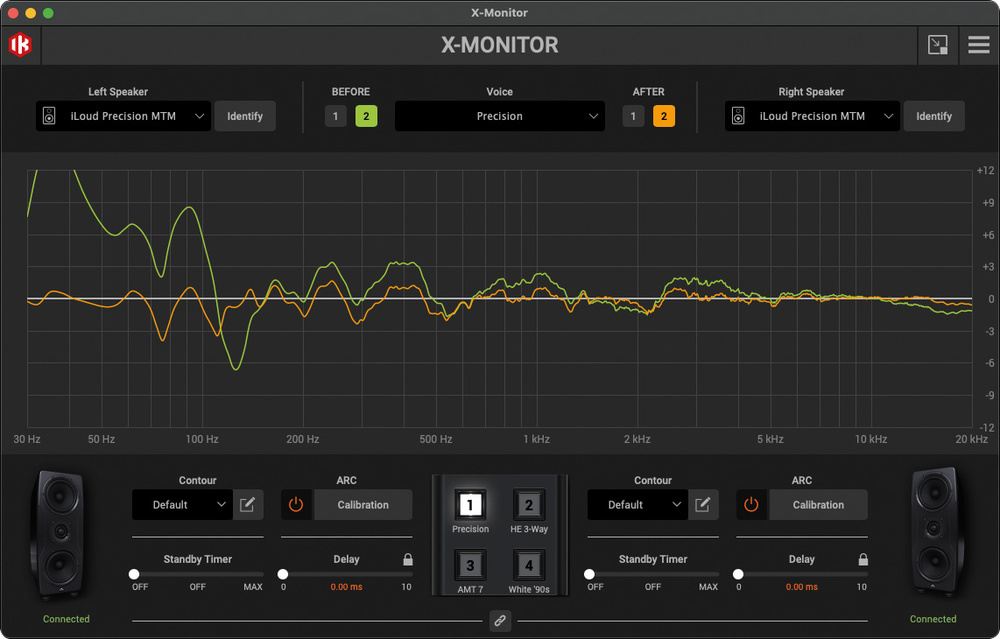
Task: Toggle the right Delay lock icon
Action: pyautogui.click(x=862, y=560)
